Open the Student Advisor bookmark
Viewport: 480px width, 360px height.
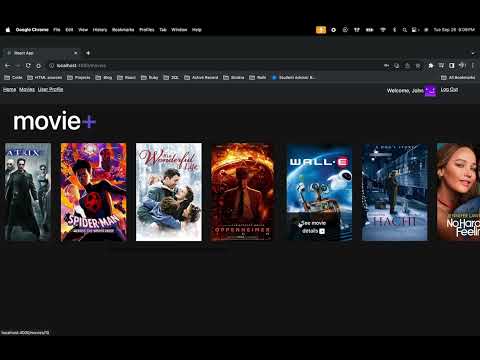click(294, 77)
